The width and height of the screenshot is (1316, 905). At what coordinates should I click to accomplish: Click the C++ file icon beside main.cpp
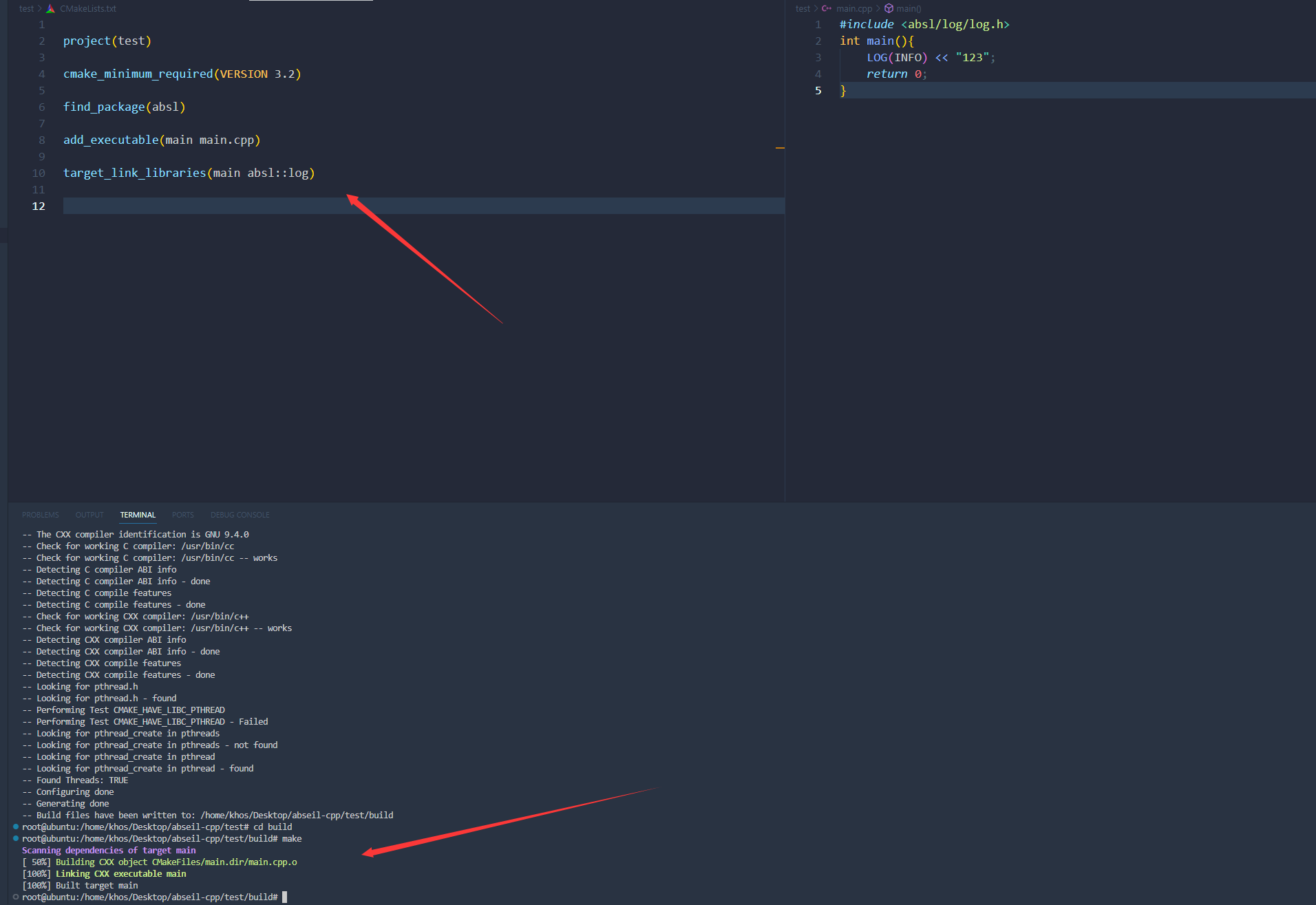[x=826, y=9]
